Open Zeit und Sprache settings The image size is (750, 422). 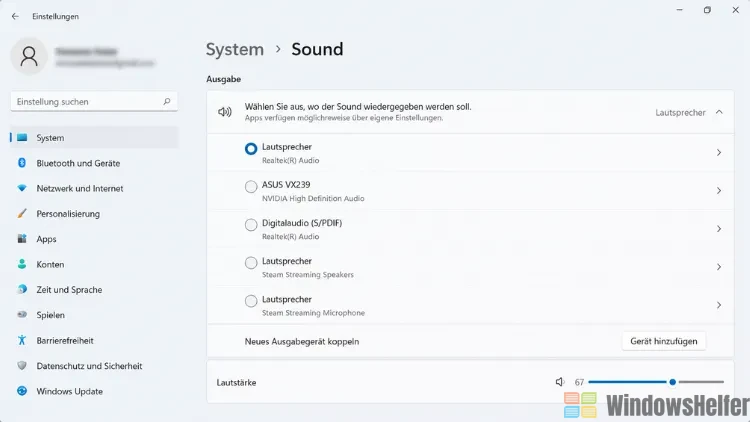click(94, 289)
